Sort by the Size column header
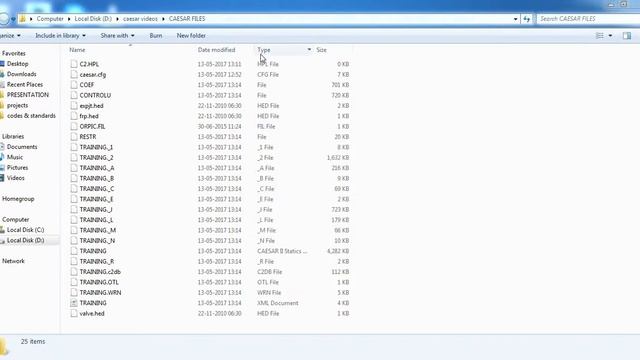Screen dimensions: 640x360 (x=322, y=50)
